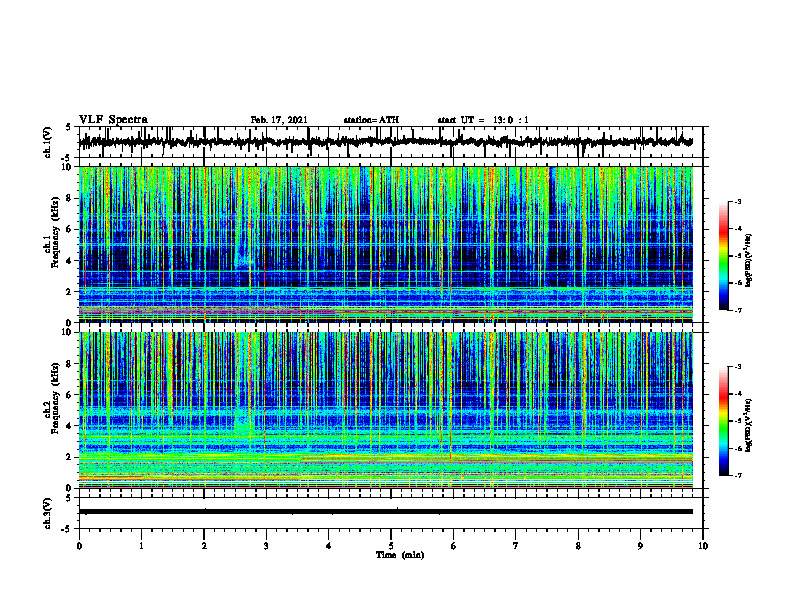This screenshot has width=792, height=612.
Task: Click the "9" tick on the Time axis
Action: 640,546
